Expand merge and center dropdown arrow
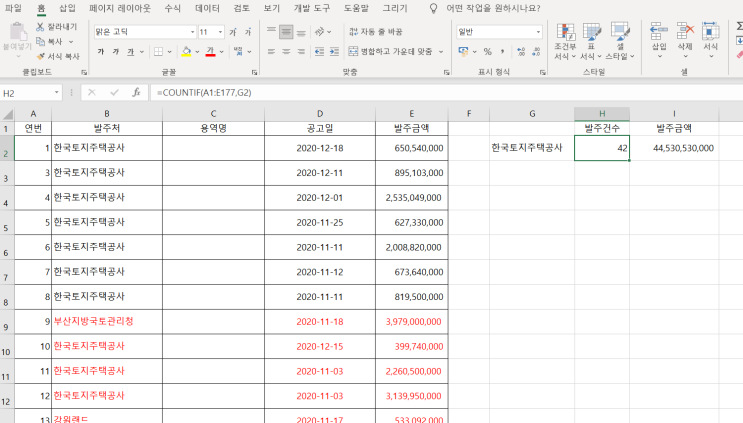This screenshot has height=423, width=743. (441, 52)
